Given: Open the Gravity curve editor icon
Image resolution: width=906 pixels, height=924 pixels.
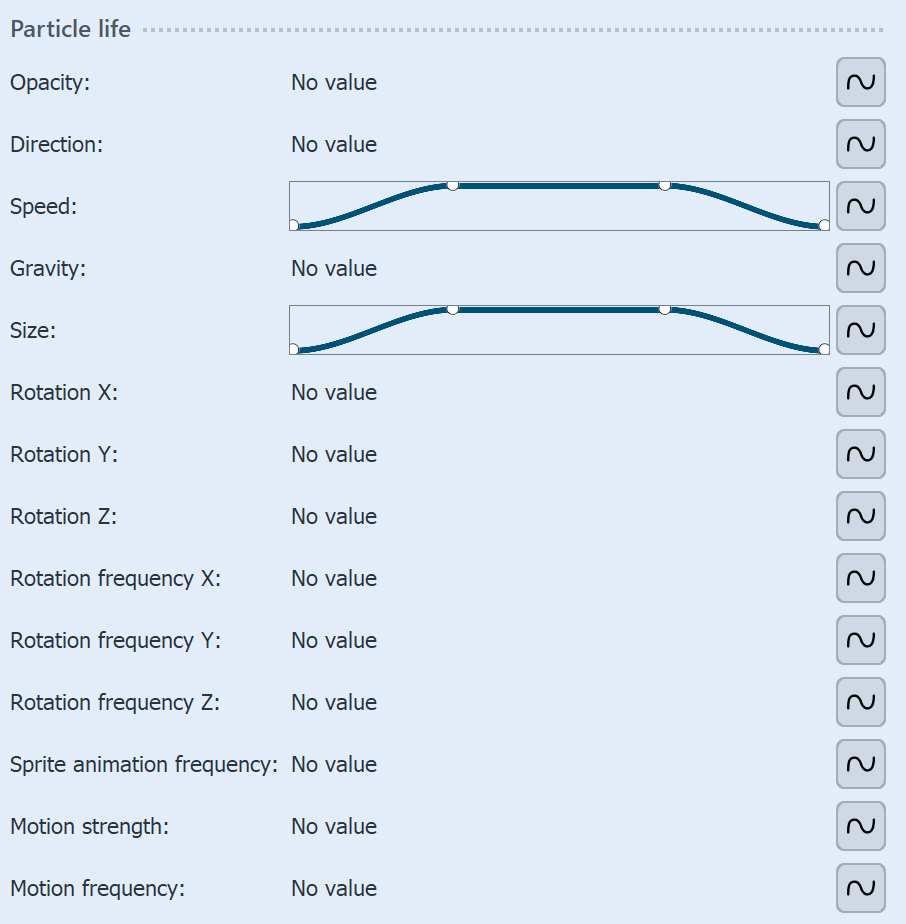Looking at the screenshot, I should coord(860,268).
